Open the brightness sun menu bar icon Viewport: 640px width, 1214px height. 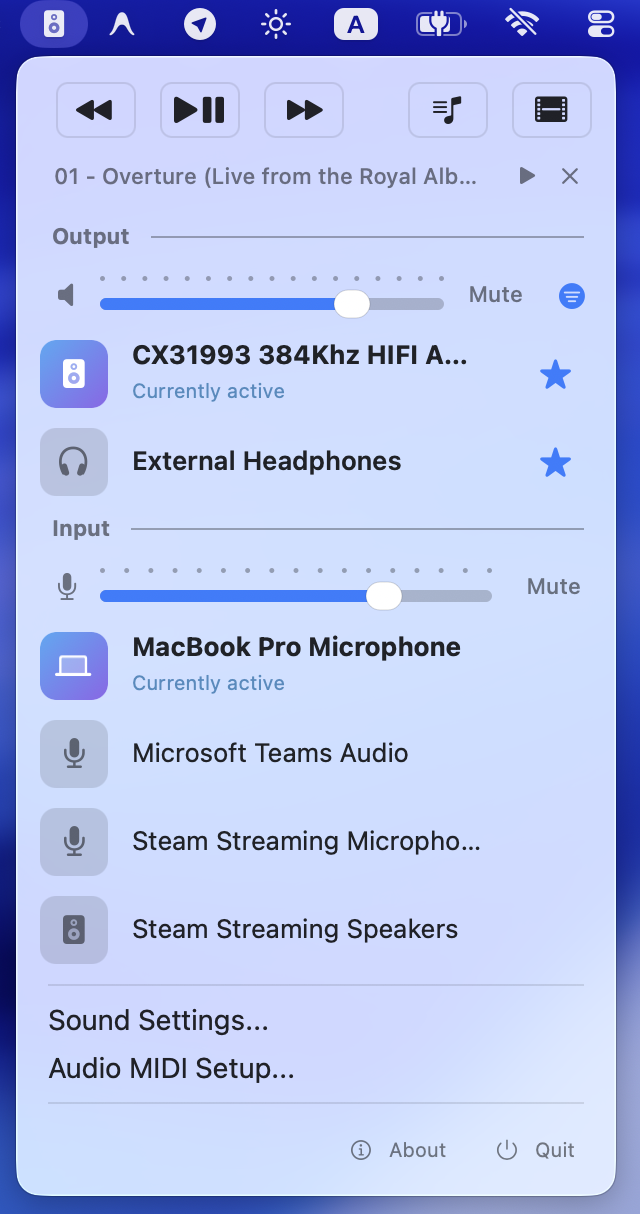coord(276,24)
